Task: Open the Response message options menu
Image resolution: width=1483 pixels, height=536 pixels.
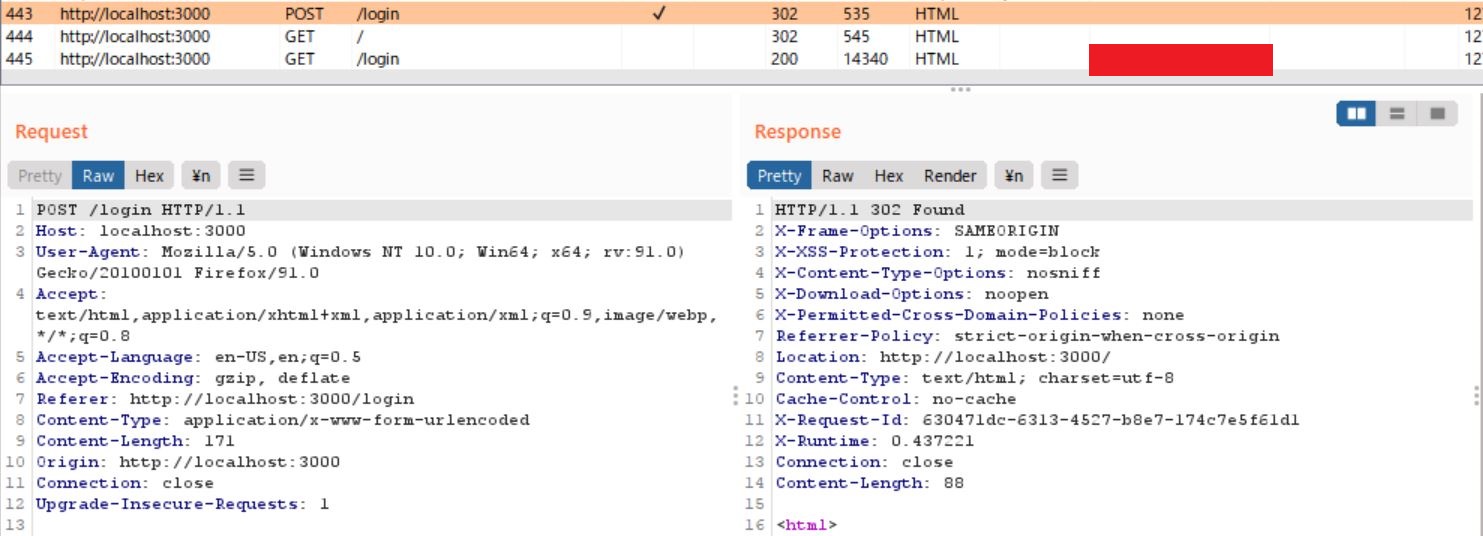Action: (x=1059, y=176)
